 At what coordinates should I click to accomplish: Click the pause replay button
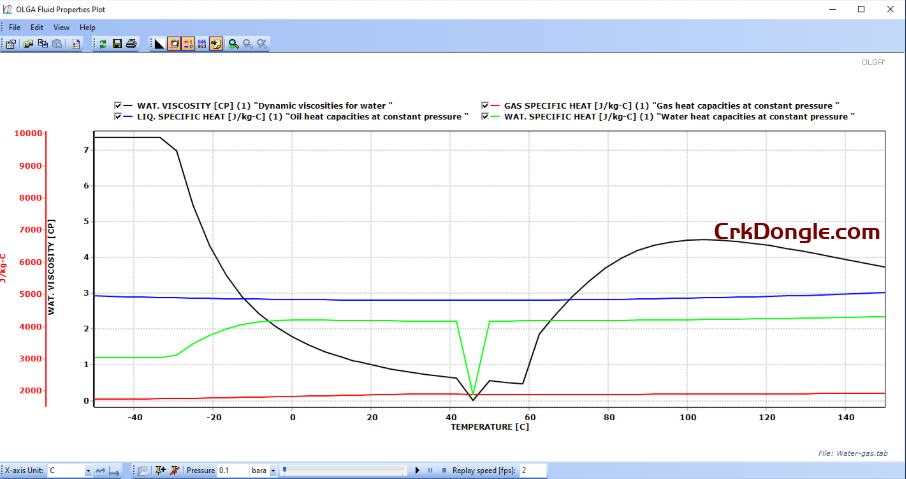pos(430,470)
